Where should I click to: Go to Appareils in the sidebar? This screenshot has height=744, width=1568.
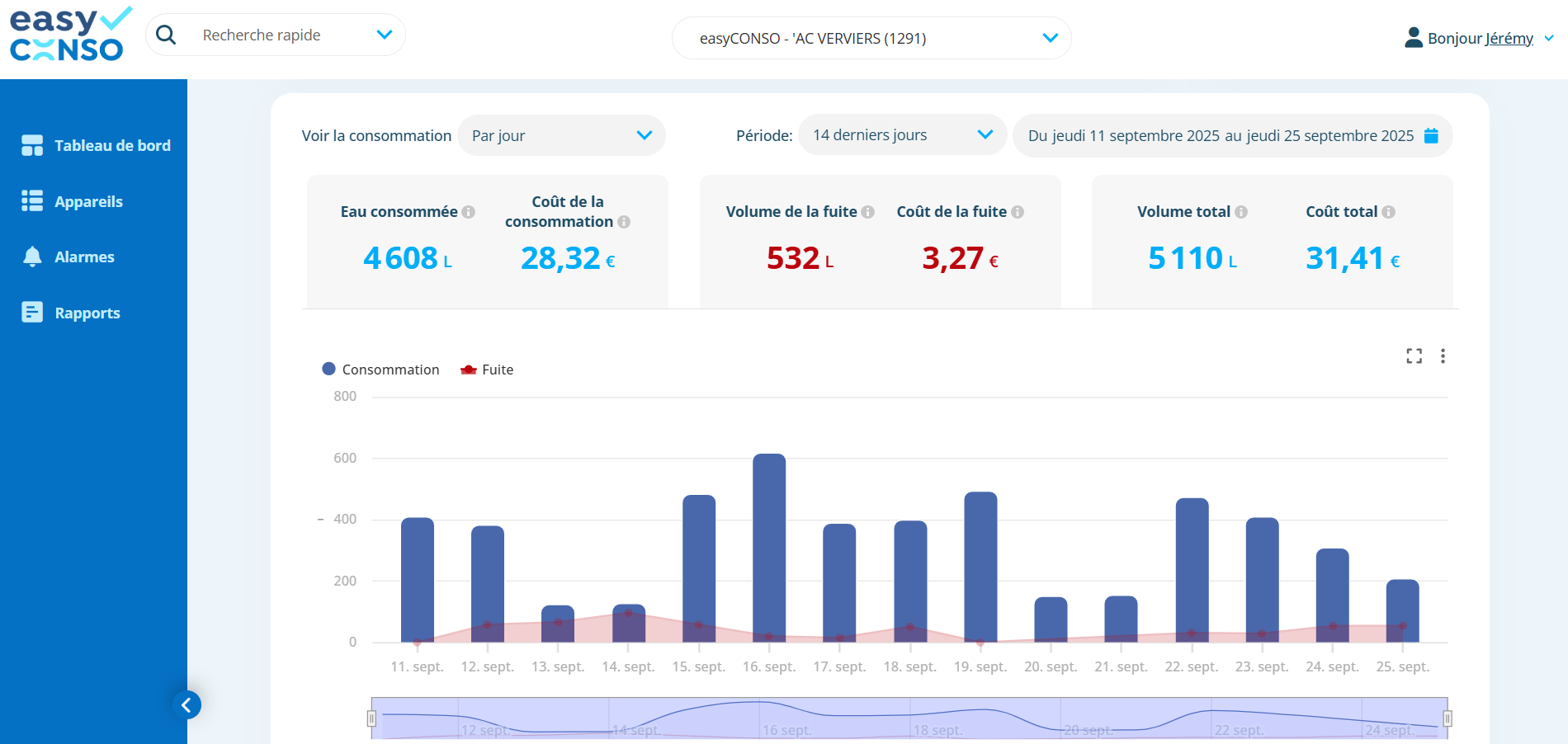[88, 201]
